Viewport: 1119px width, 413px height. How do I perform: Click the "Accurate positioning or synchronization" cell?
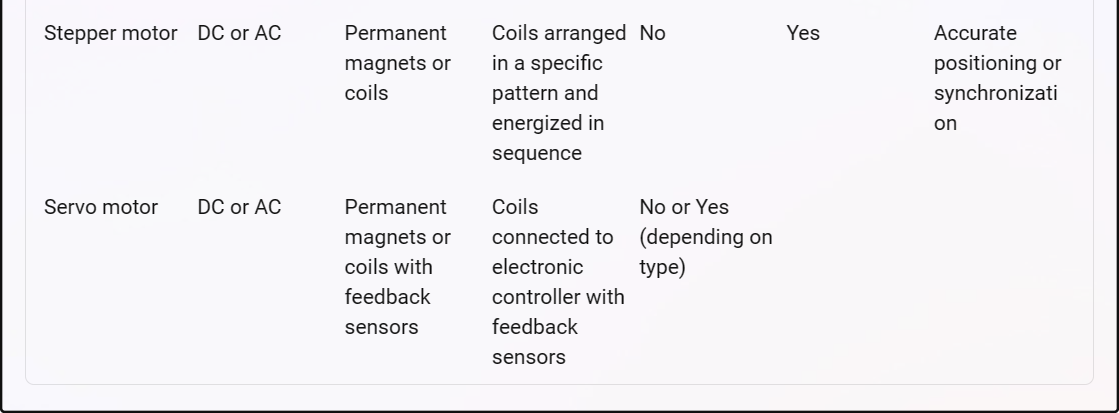[x=997, y=78]
